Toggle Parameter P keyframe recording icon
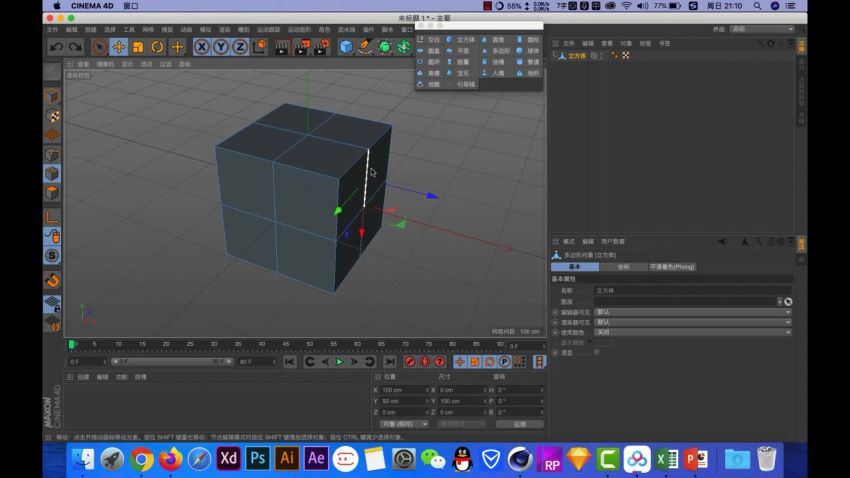Image resolution: width=850 pixels, height=478 pixels. click(504, 361)
